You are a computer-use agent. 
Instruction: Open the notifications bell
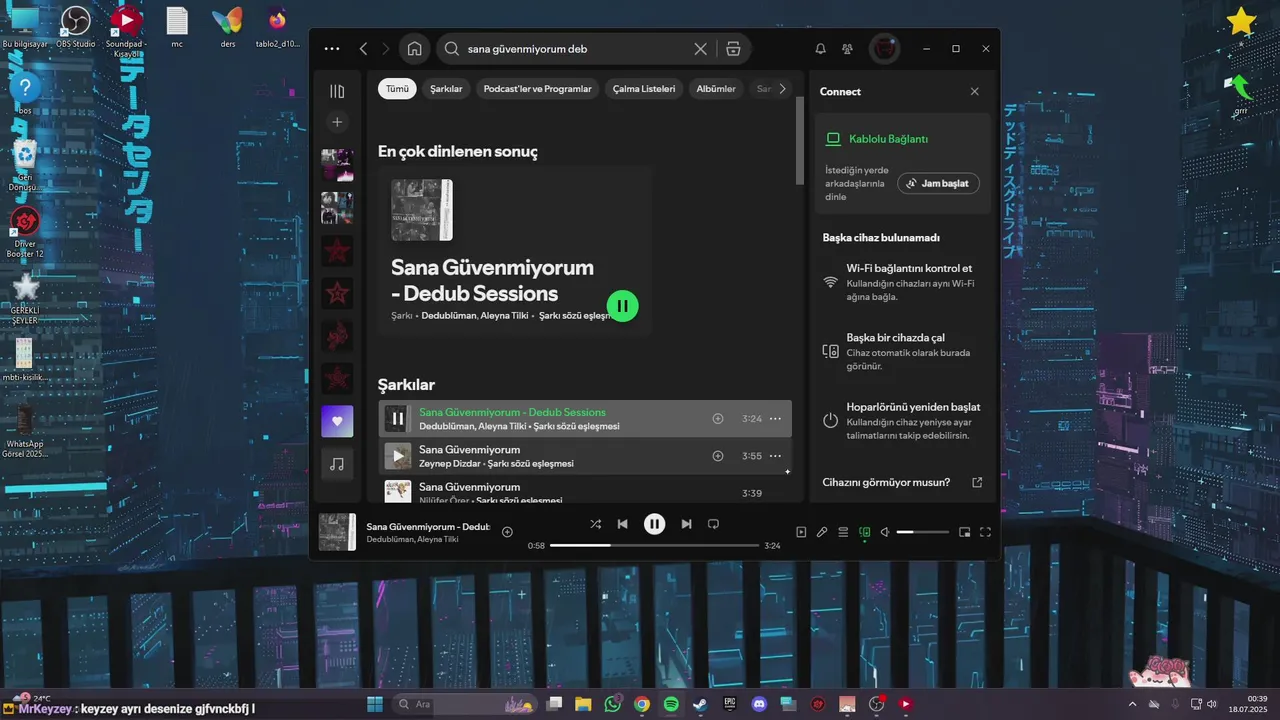click(820, 49)
